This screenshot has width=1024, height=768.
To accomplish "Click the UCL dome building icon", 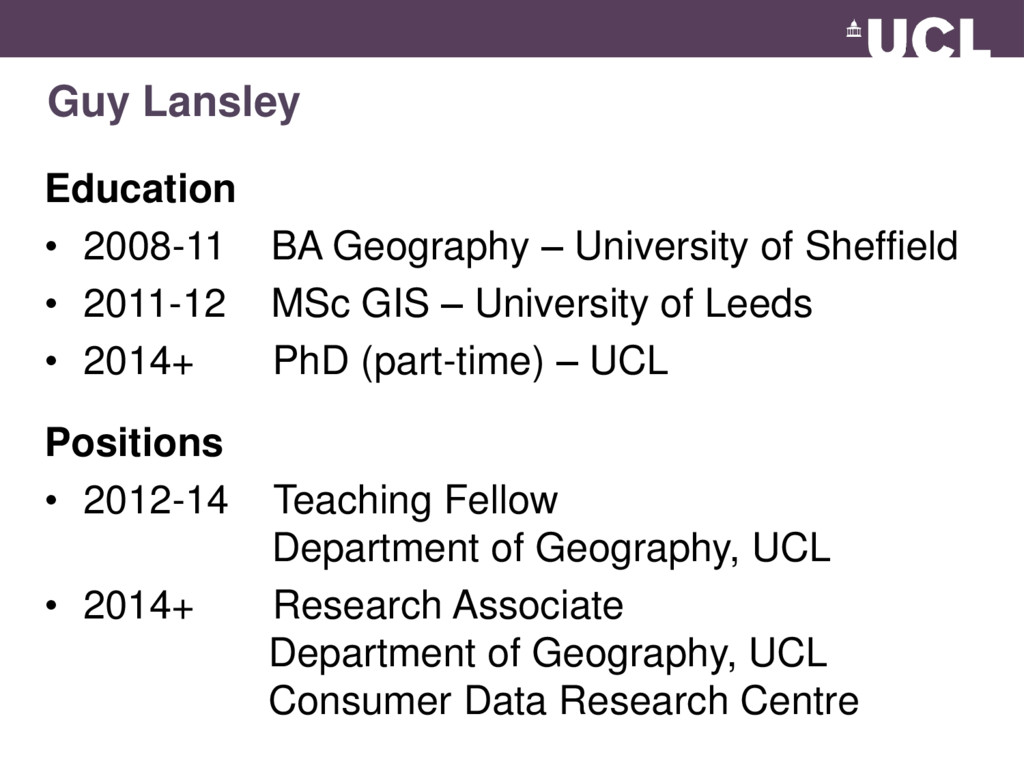I will [854, 29].
